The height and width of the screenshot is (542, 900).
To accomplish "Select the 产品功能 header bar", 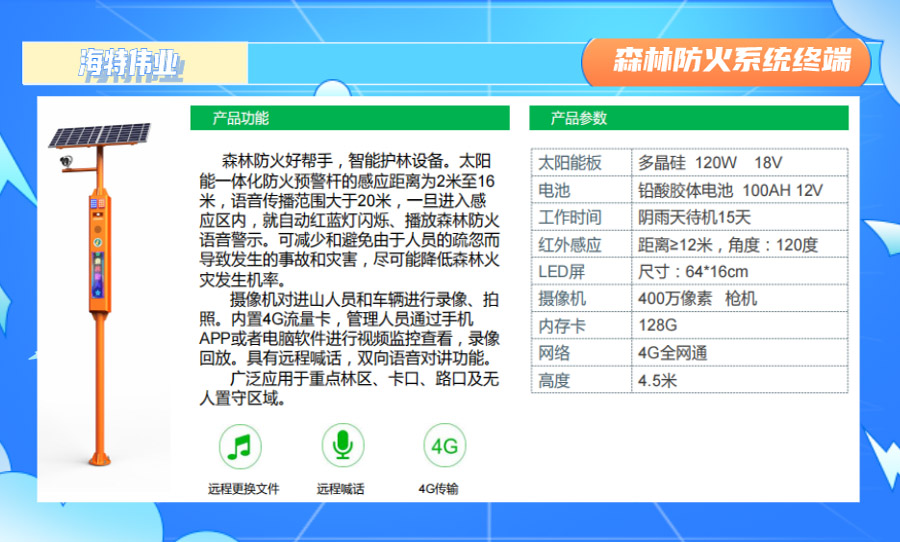I will [349, 118].
